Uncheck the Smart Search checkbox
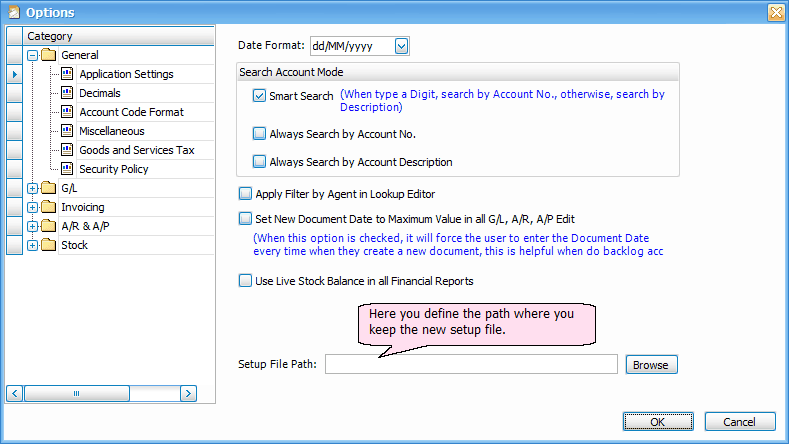This screenshot has height=444, width=789. click(260, 97)
